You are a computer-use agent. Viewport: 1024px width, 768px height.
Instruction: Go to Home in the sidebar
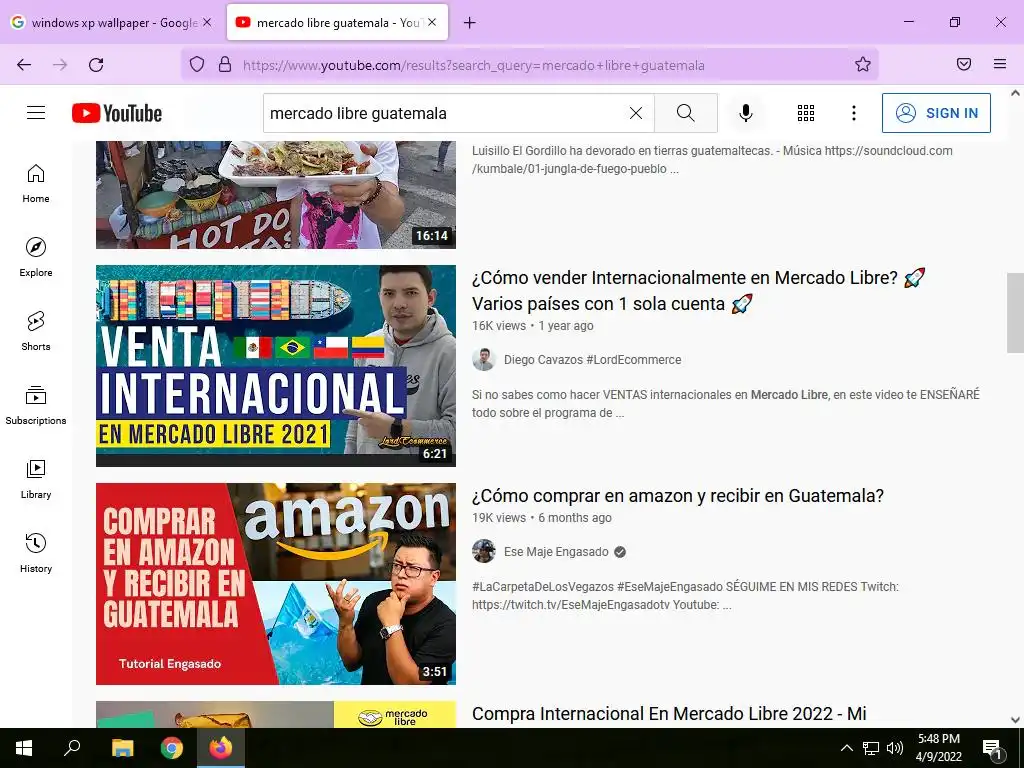(36, 184)
